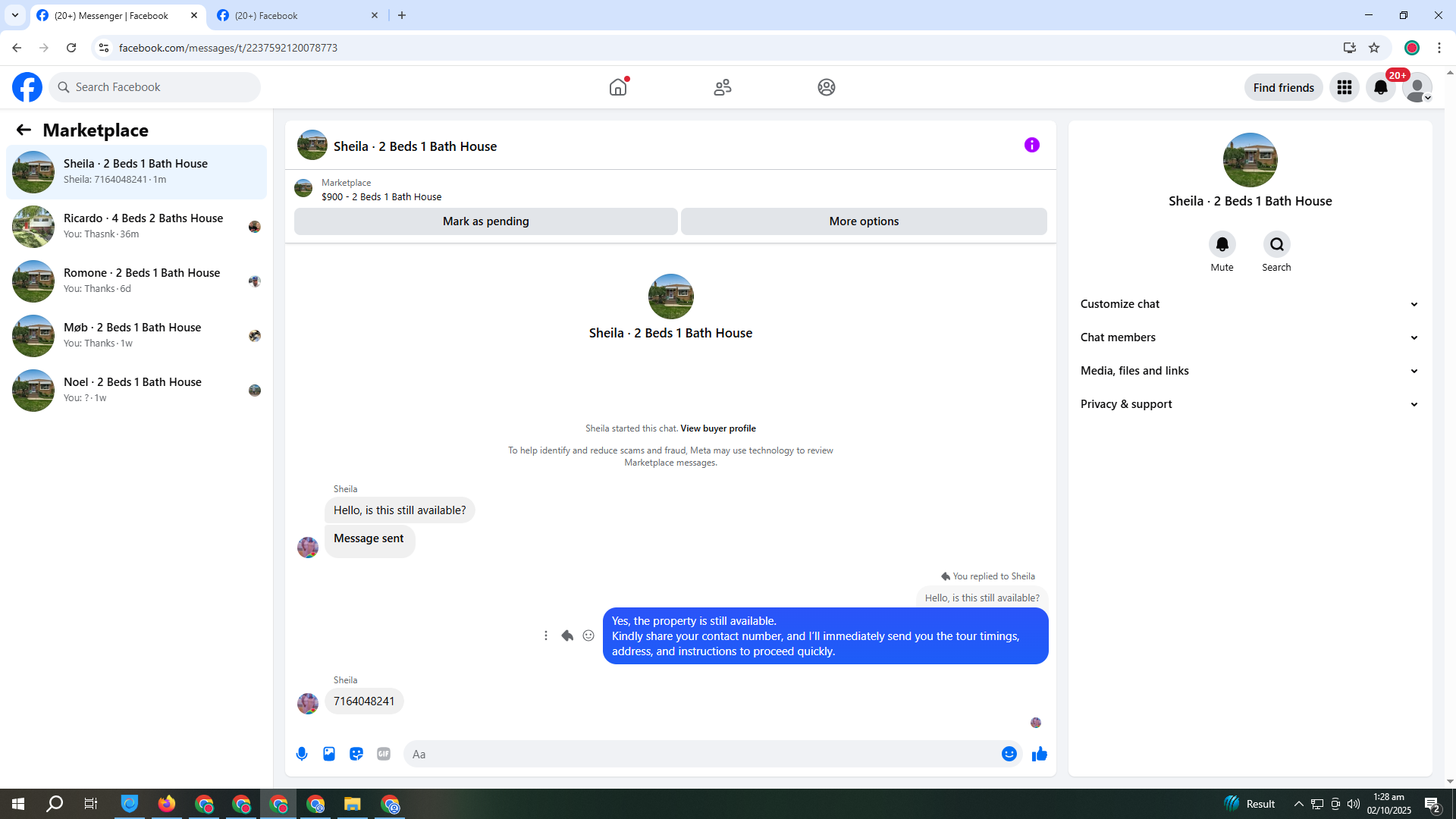The image size is (1456, 819).
Task: Open the GIF picker icon
Action: [x=384, y=754]
